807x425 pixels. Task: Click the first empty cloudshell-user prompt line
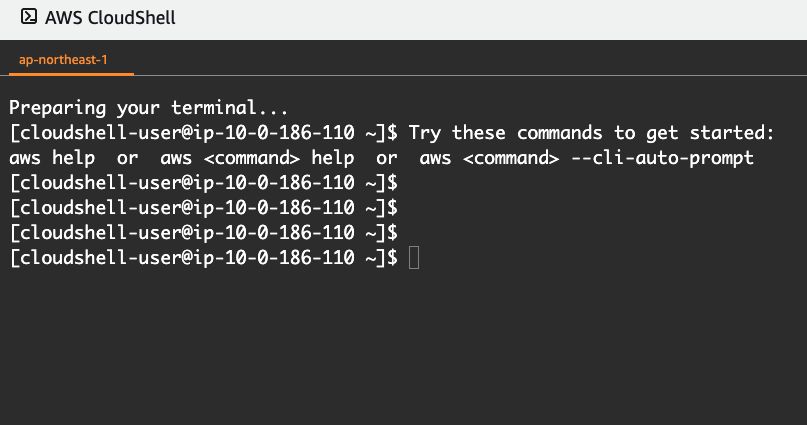pos(204,183)
